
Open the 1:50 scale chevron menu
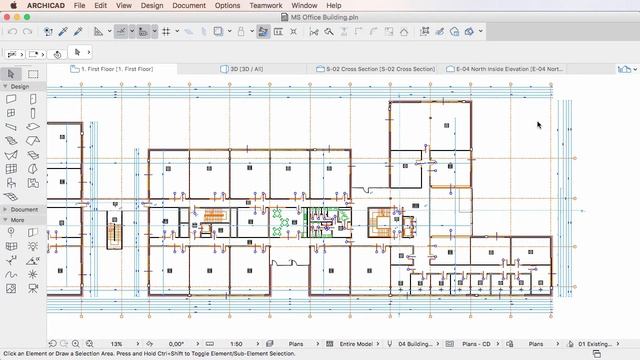point(258,344)
